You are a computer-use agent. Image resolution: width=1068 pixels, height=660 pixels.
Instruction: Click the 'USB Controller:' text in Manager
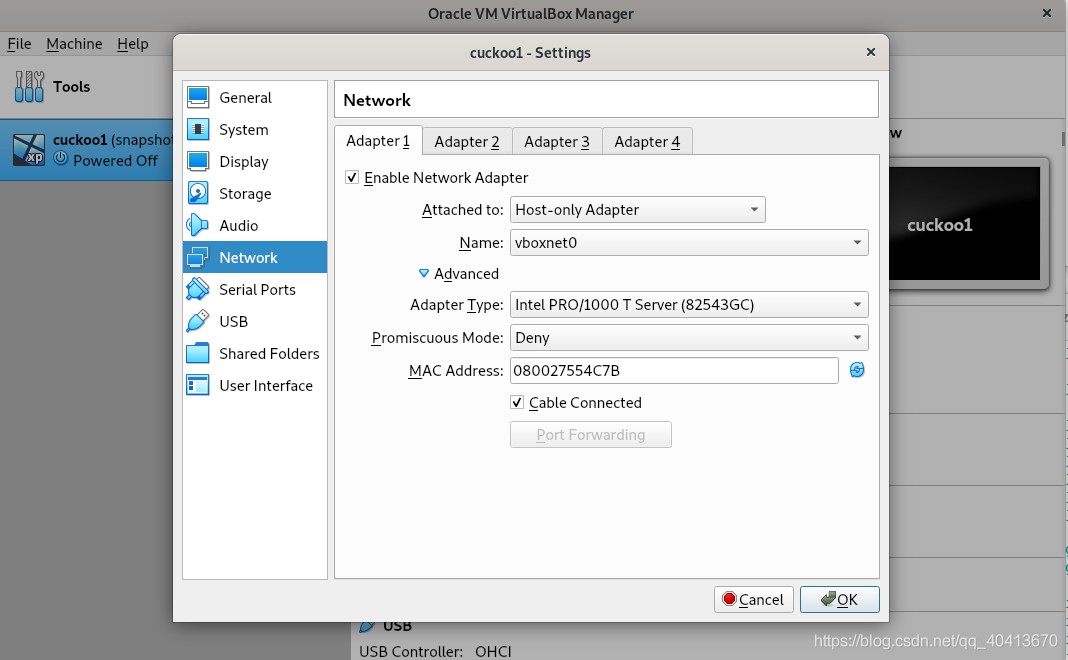[x=411, y=651]
